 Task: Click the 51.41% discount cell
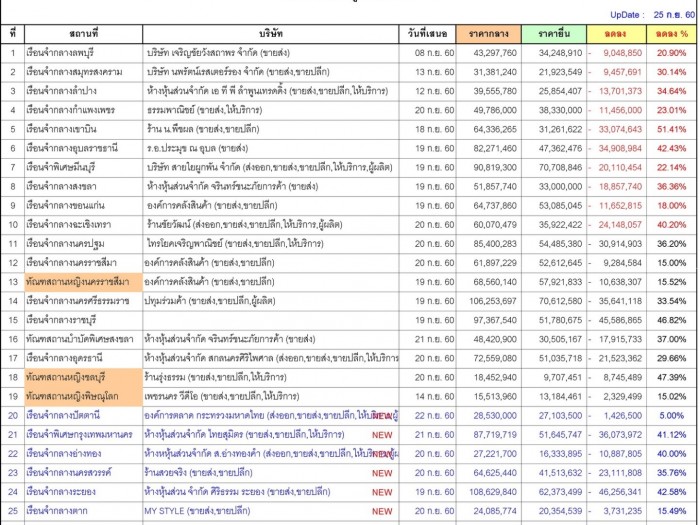670,129
